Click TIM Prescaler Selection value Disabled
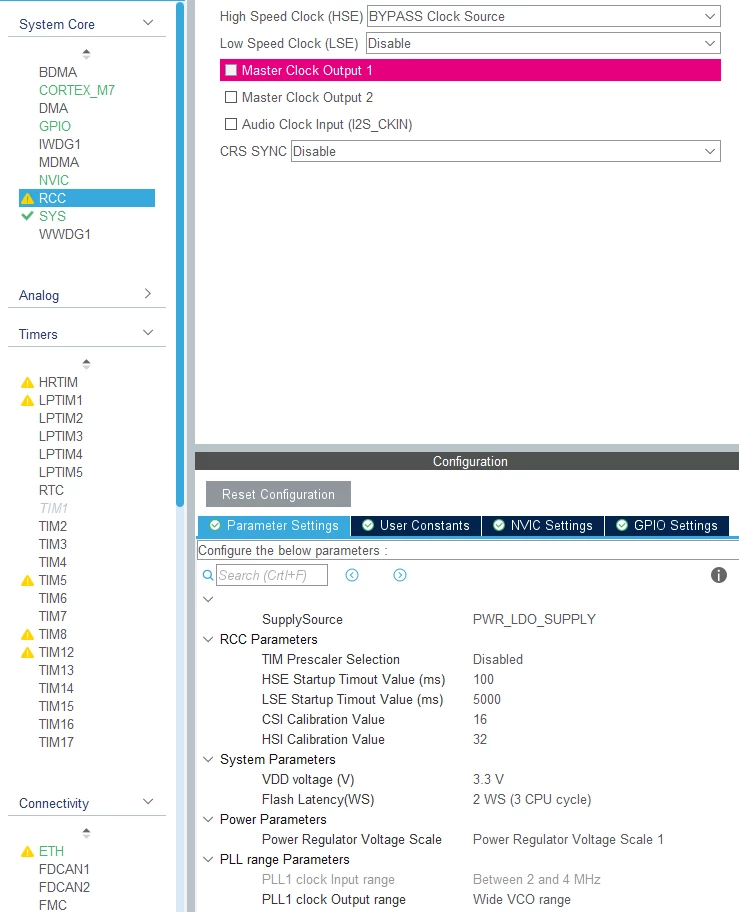This screenshot has height=912, width=739. [x=498, y=660]
